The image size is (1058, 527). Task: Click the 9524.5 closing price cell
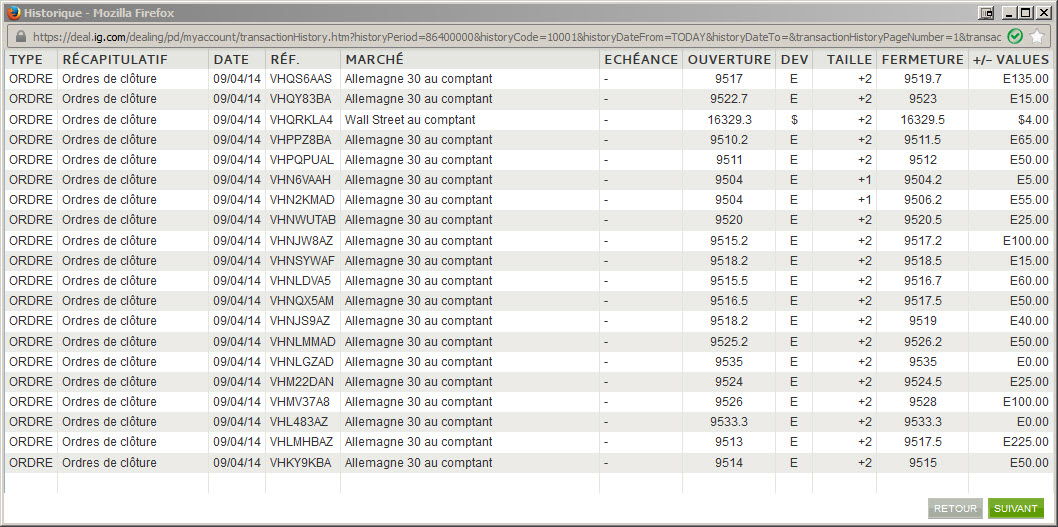point(922,382)
